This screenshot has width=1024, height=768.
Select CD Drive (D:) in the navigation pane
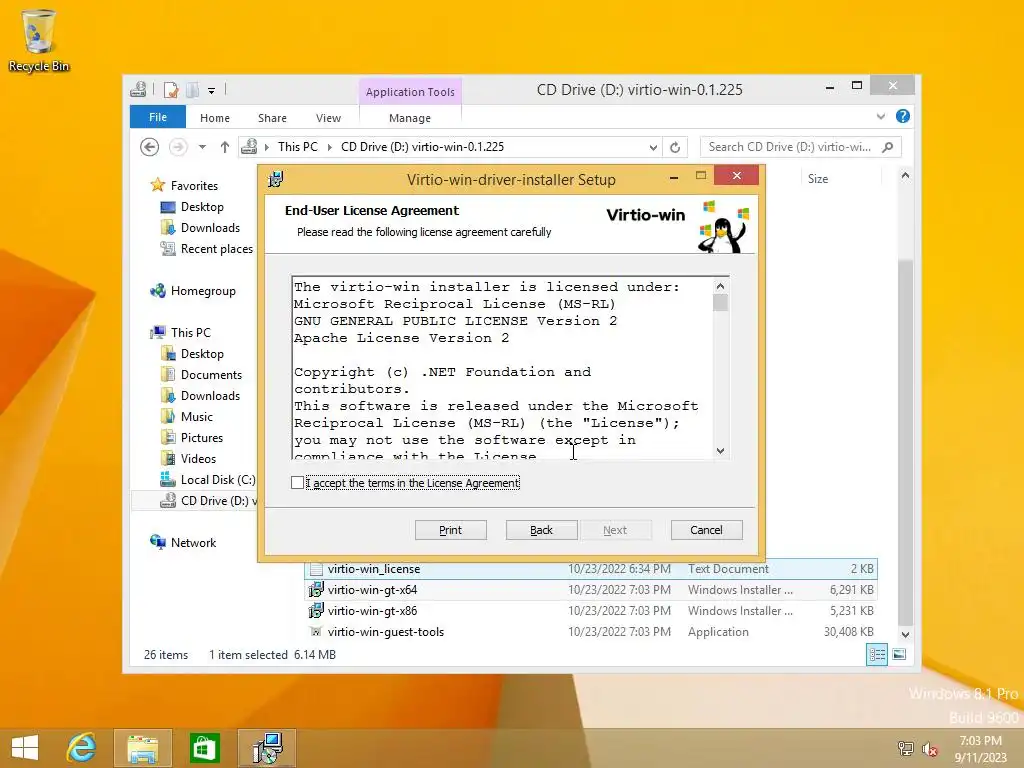[195, 500]
